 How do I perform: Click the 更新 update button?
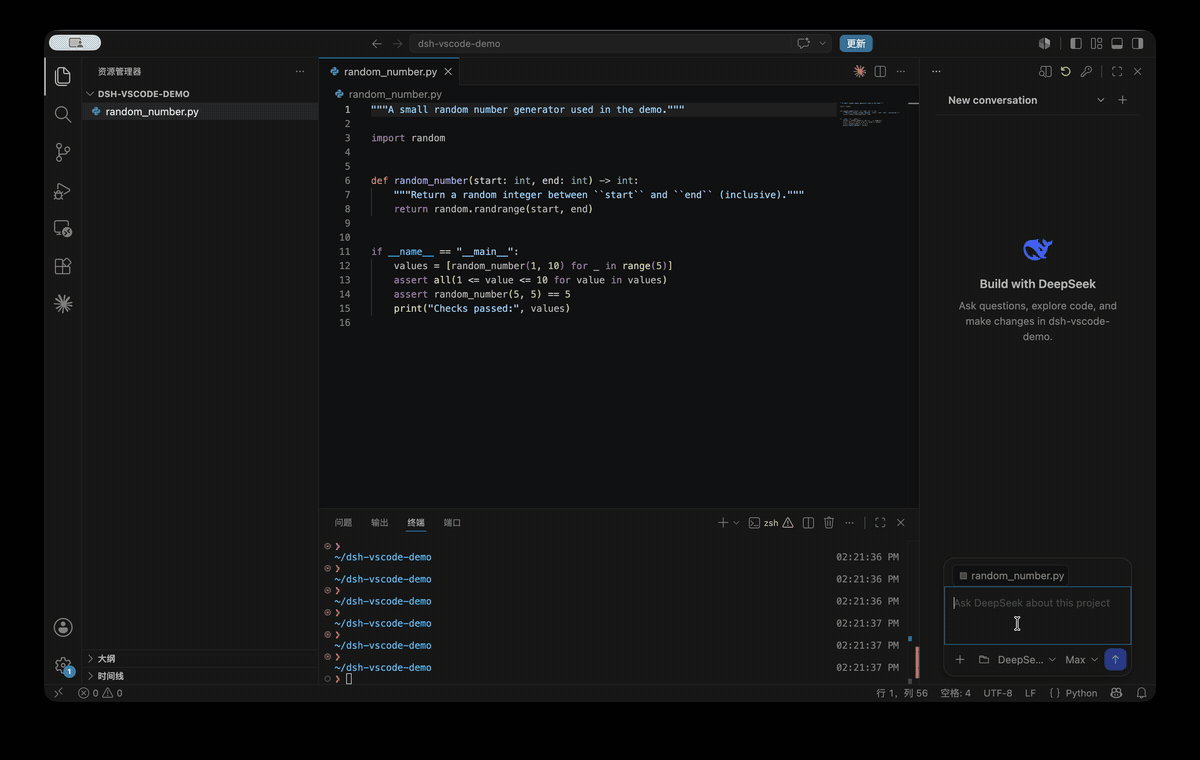tap(856, 44)
